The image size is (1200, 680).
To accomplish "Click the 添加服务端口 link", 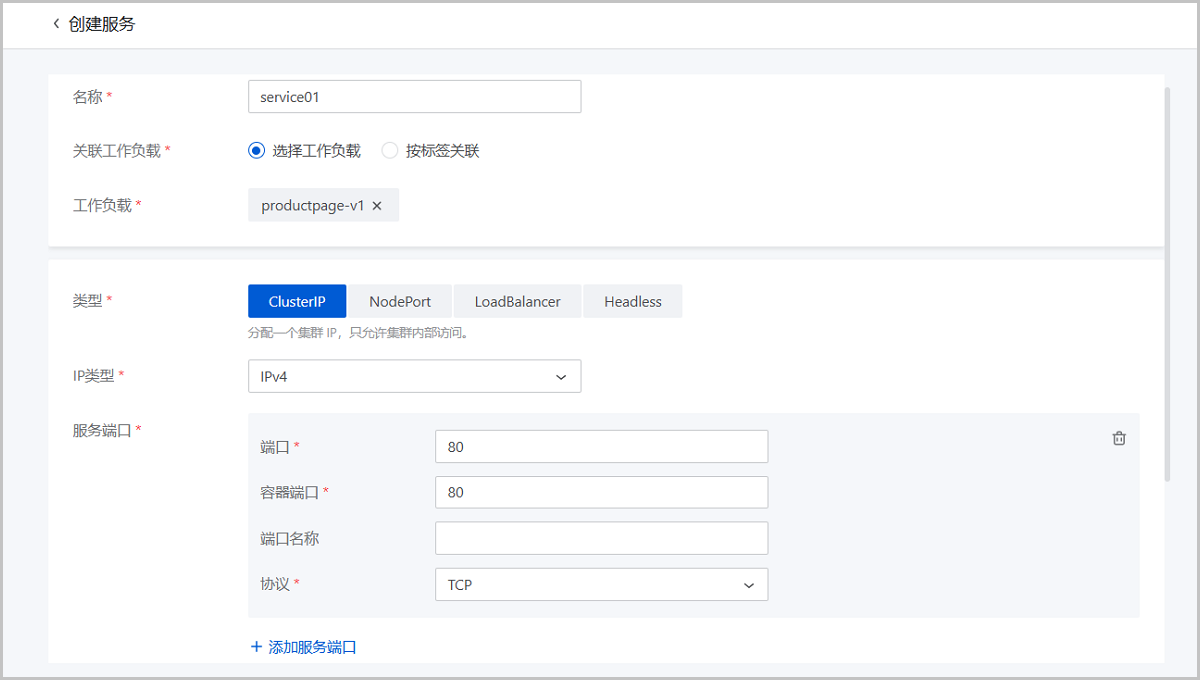I will [312, 647].
